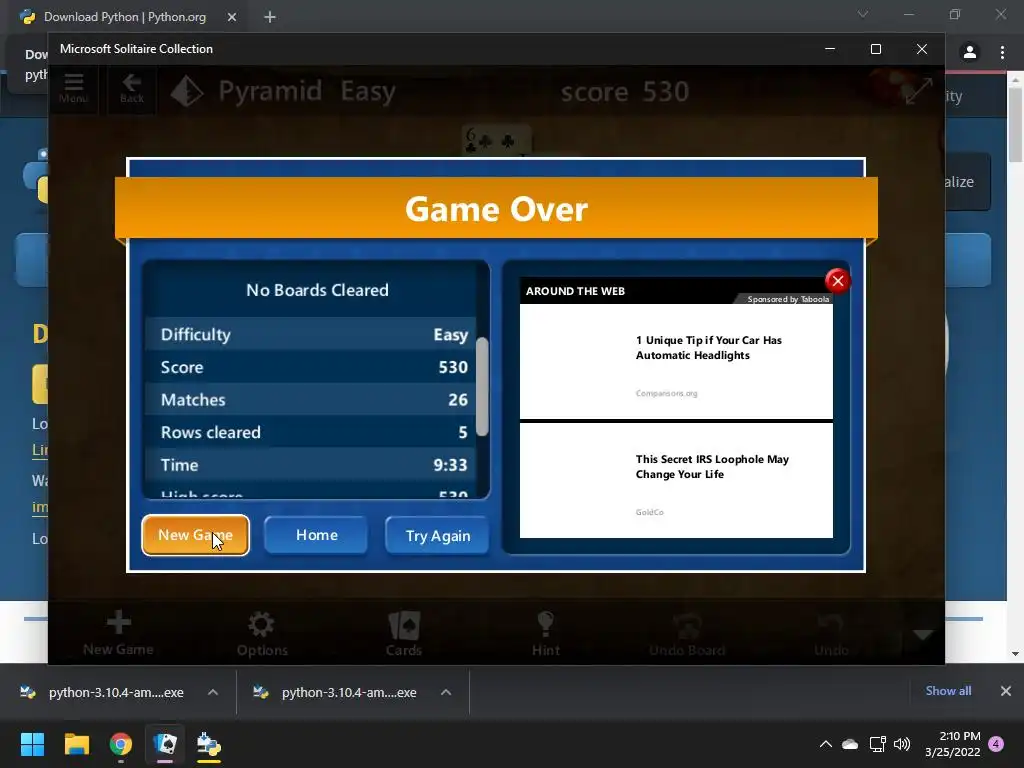Screen dimensions: 1024x768
Task: Open the Options gear icon
Action: (262, 633)
